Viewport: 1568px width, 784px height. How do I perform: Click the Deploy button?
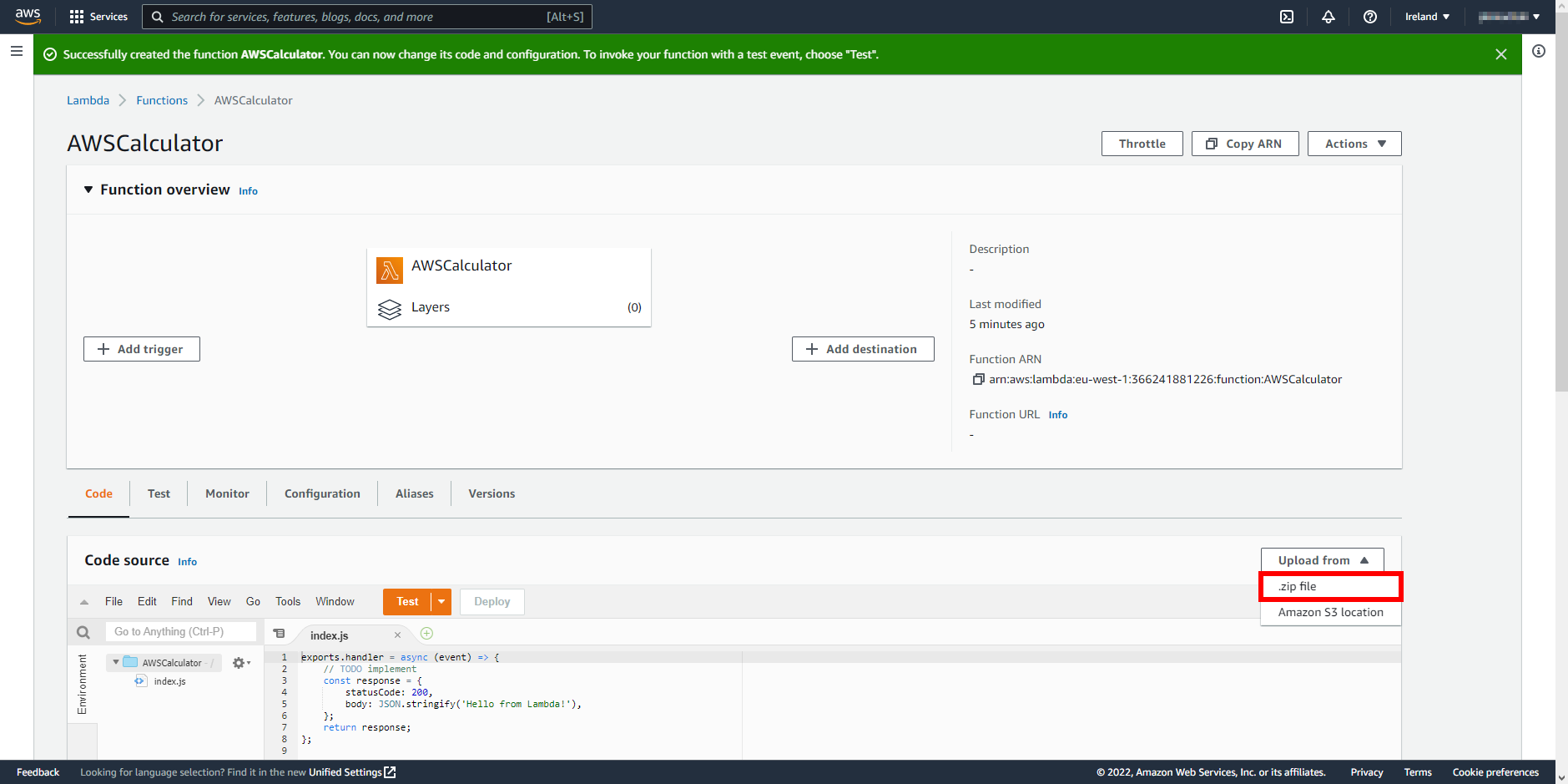[492, 601]
